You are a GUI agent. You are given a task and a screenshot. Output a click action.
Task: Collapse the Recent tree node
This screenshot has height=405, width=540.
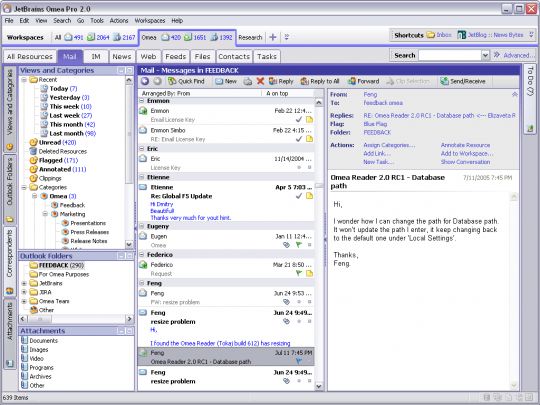point(24,80)
